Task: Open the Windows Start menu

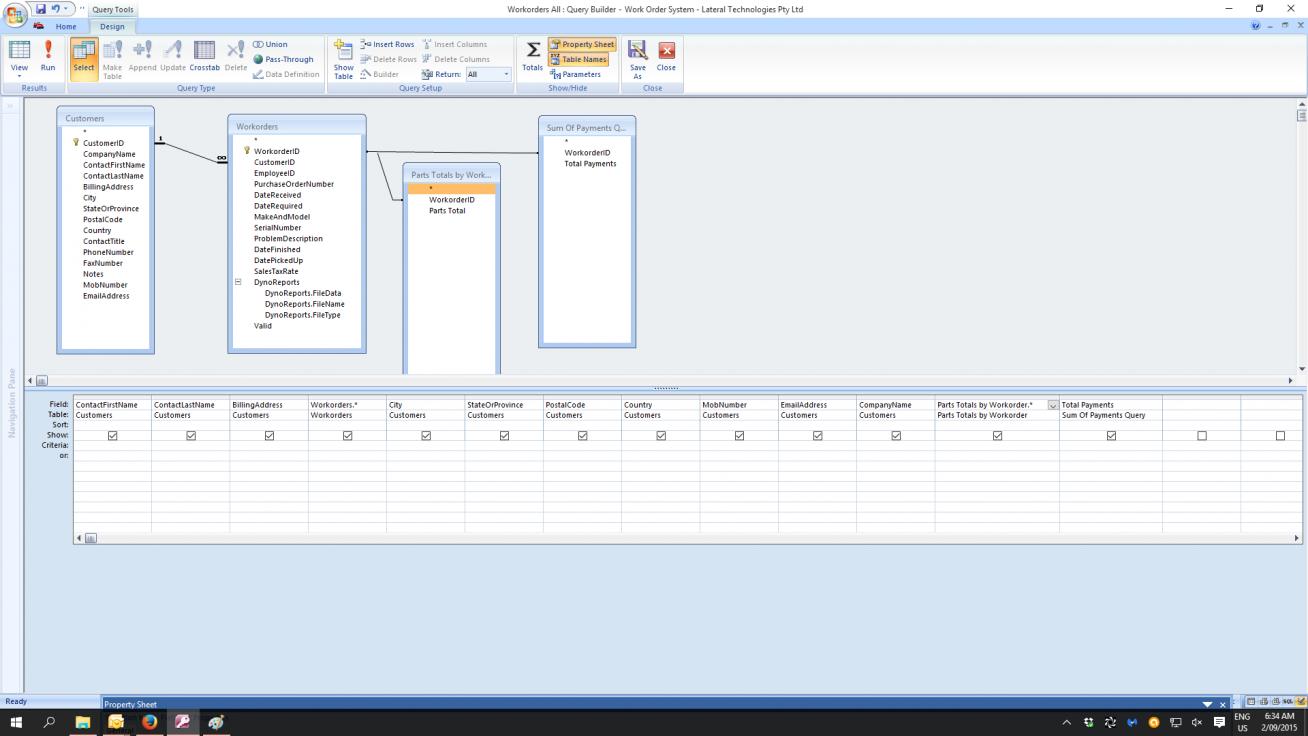Action: [16, 722]
